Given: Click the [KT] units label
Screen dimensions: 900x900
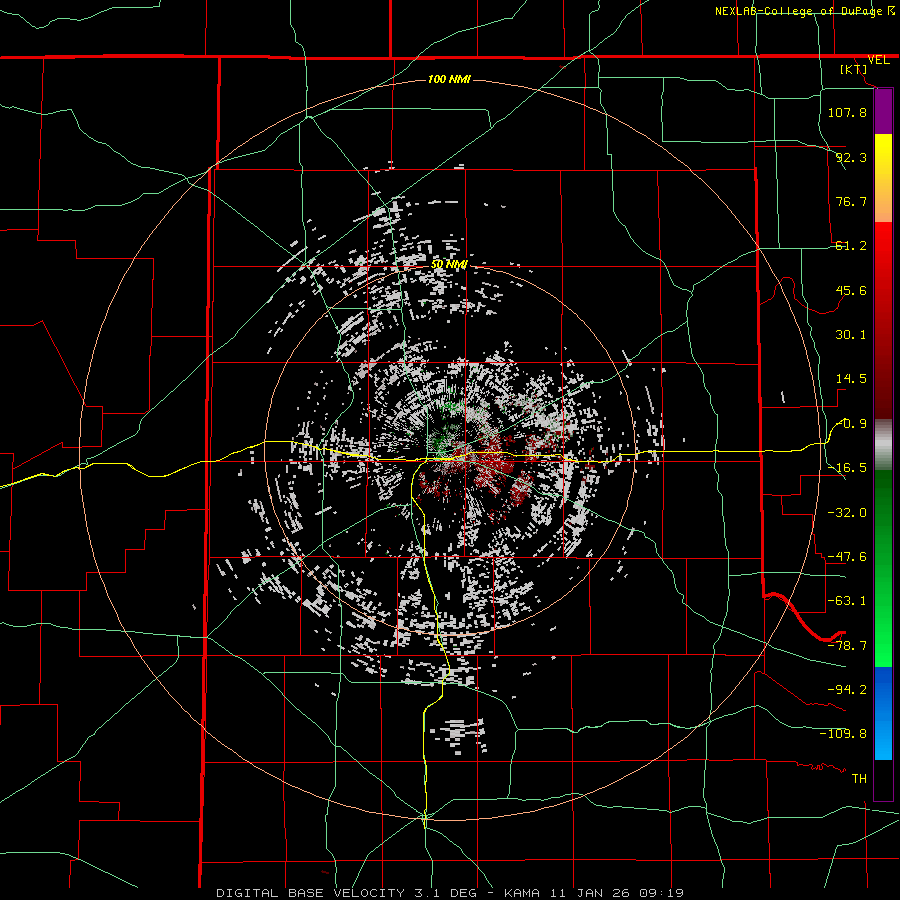Looking at the screenshot, I should point(854,69).
